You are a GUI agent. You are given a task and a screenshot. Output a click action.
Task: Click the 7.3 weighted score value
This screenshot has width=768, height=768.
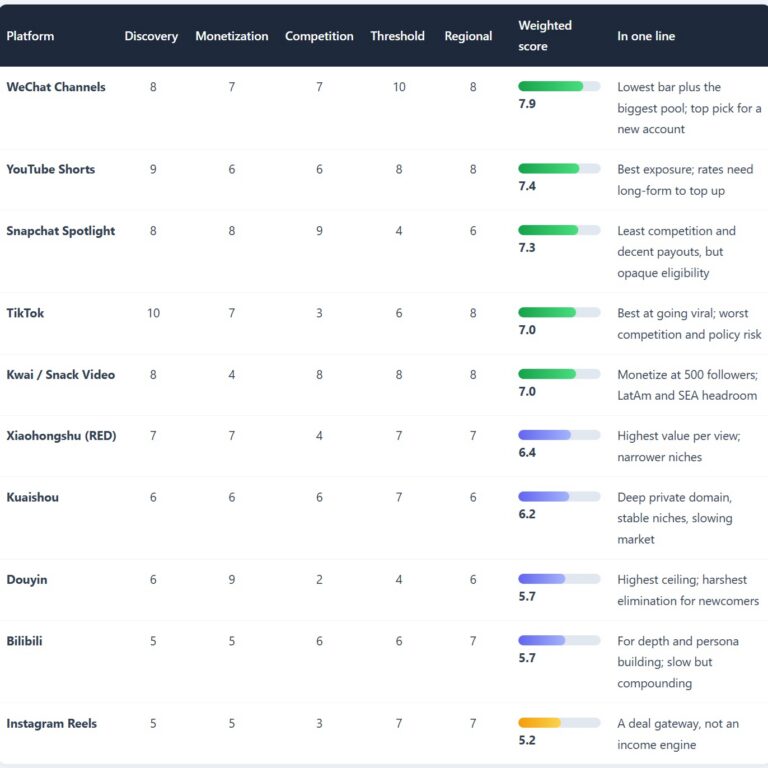point(527,248)
